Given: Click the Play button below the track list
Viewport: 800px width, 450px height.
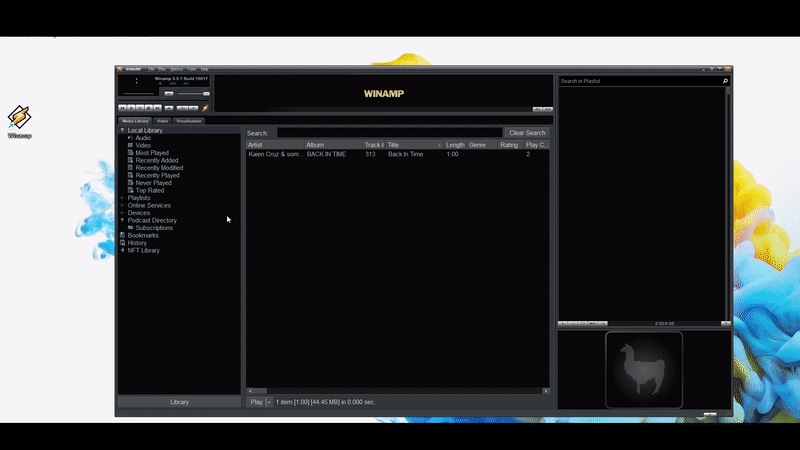Looking at the screenshot, I should coord(256,402).
